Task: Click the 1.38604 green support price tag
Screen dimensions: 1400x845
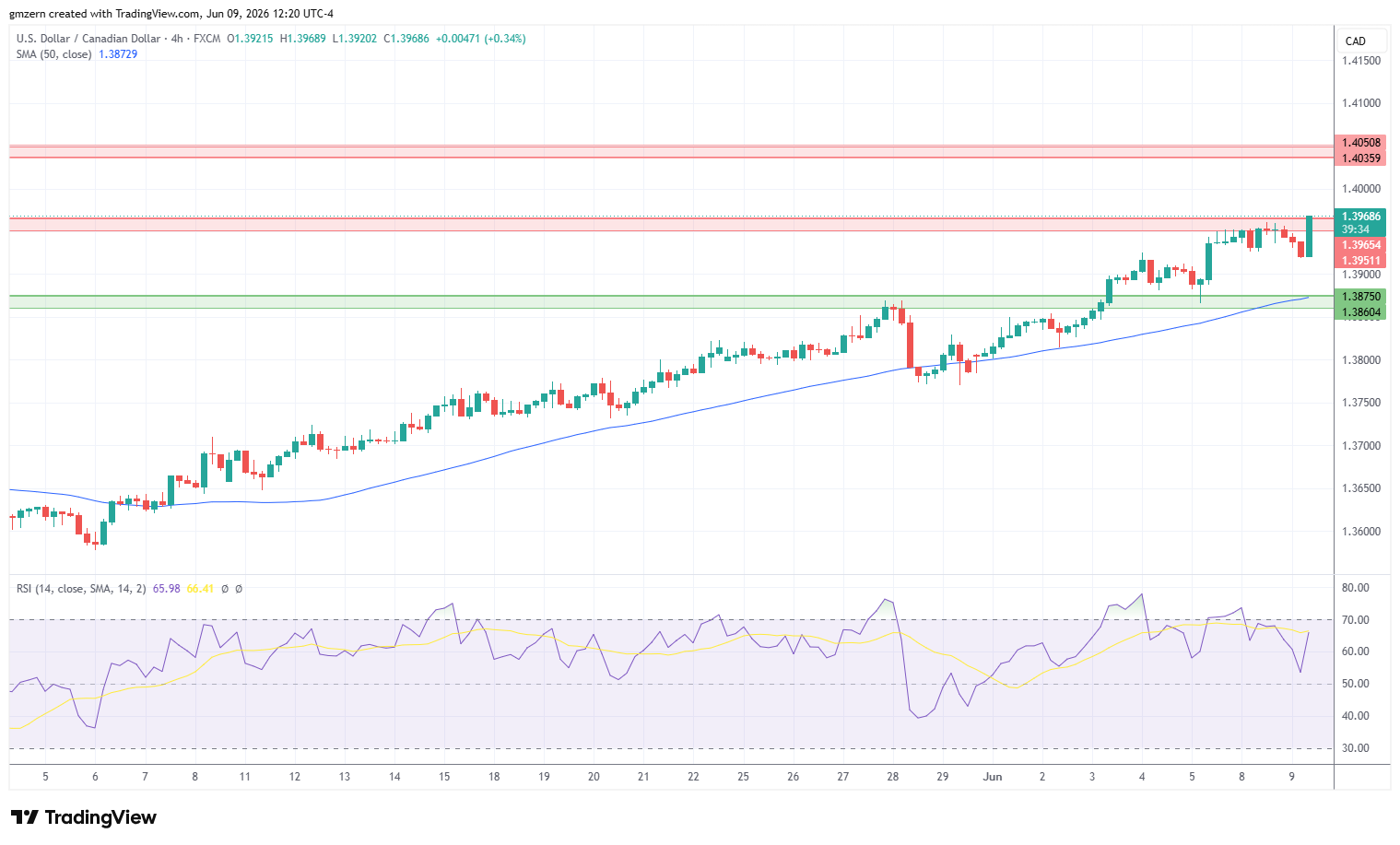Action: 1361,312
